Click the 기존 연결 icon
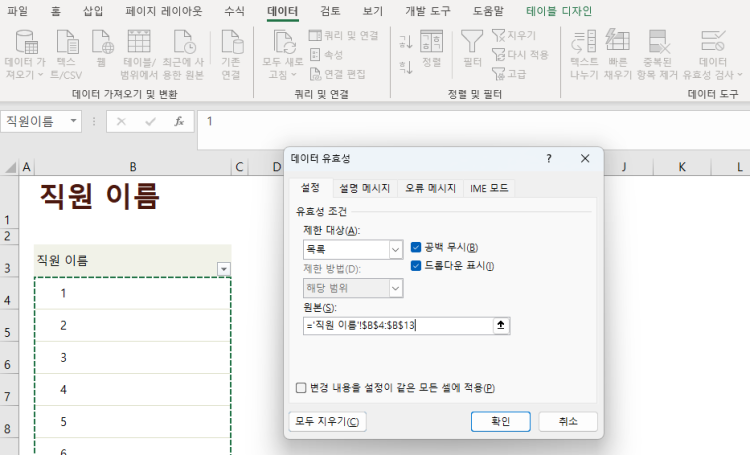750x455 pixels. 232,42
